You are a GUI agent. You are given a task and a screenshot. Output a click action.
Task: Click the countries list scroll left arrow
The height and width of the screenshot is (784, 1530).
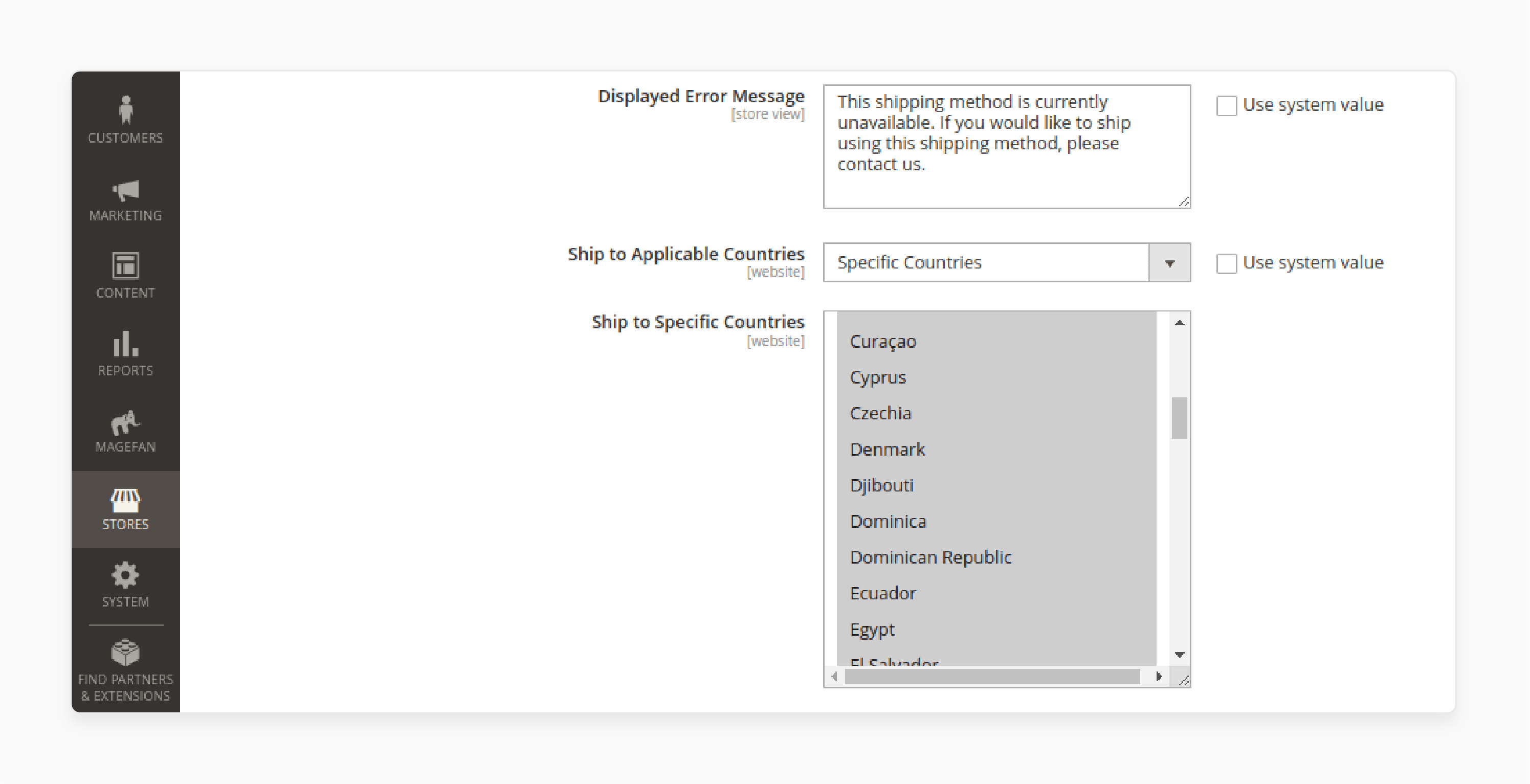(834, 676)
